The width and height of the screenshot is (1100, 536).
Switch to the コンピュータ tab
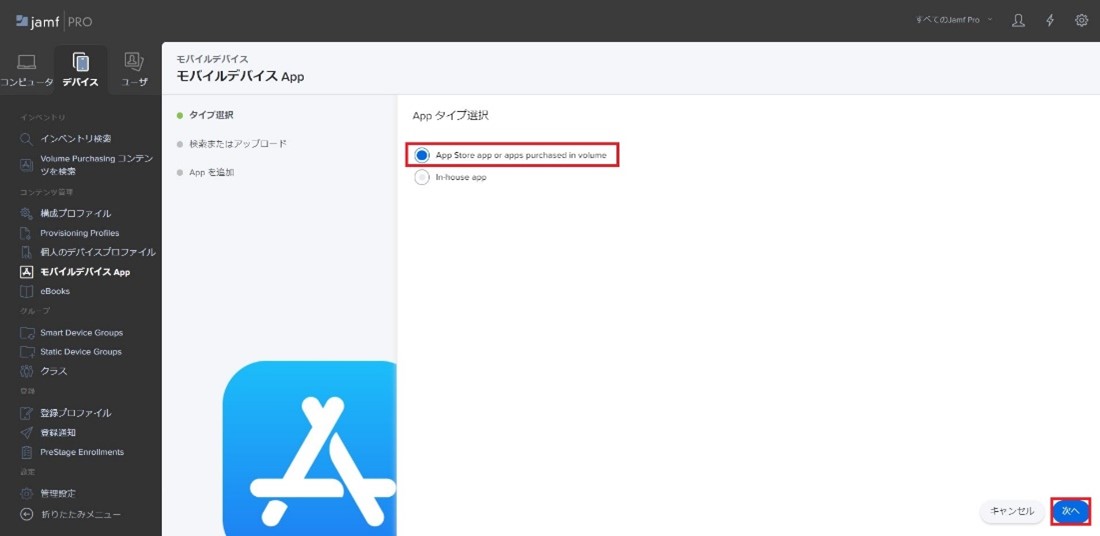point(27,70)
